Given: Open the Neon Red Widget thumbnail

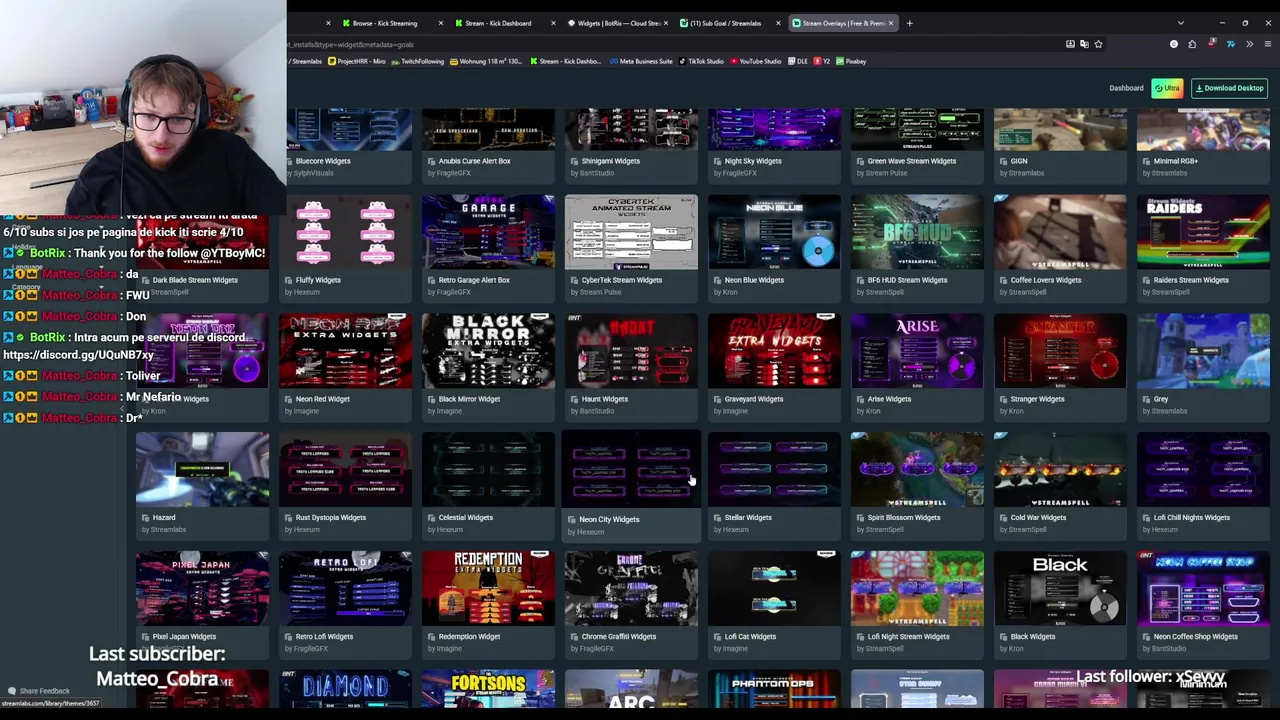Looking at the screenshot, I should click(x=345, y=351).
